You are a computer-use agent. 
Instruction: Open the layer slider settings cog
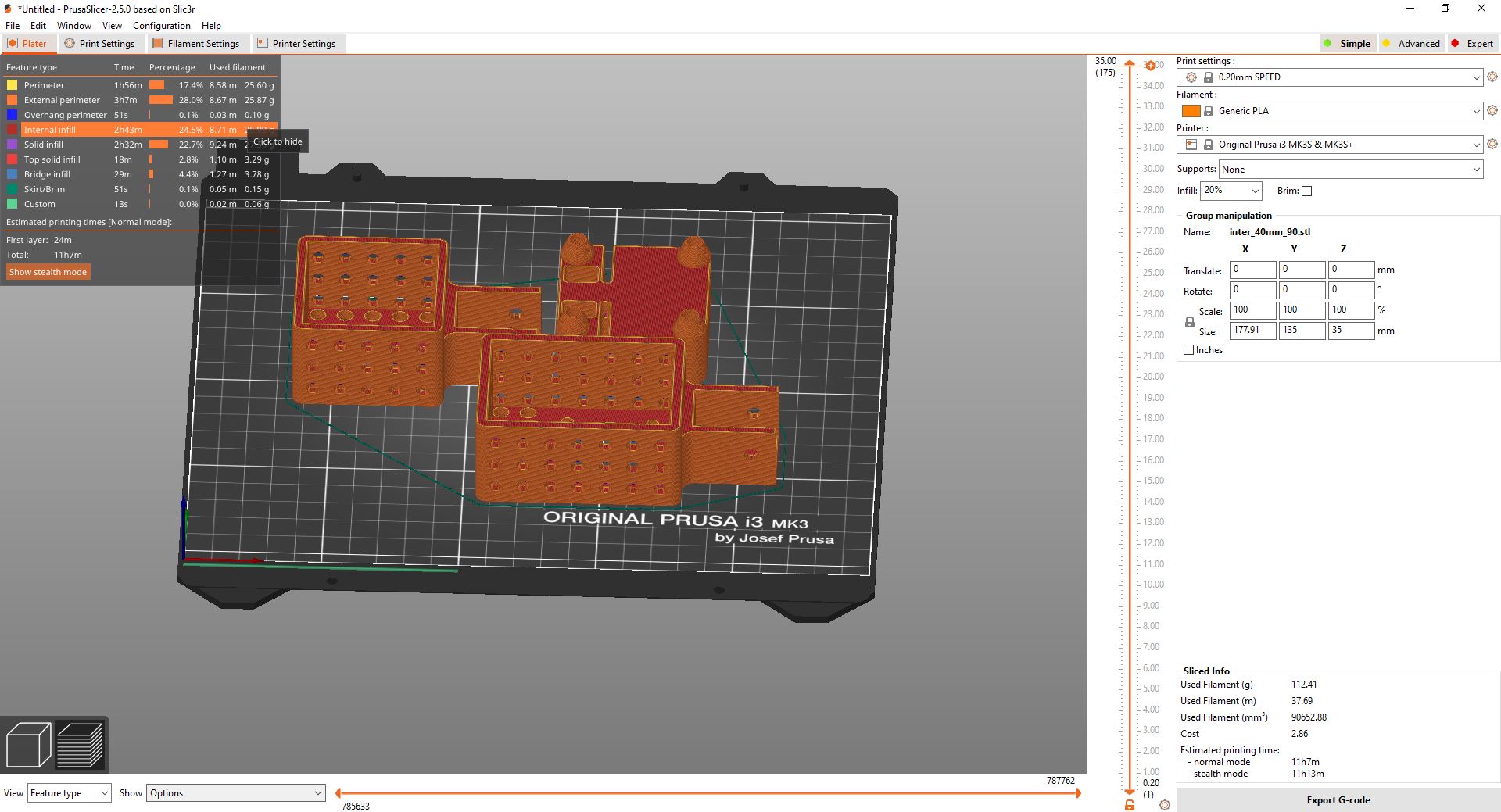pyautogui.click(x=1165, y=805)
